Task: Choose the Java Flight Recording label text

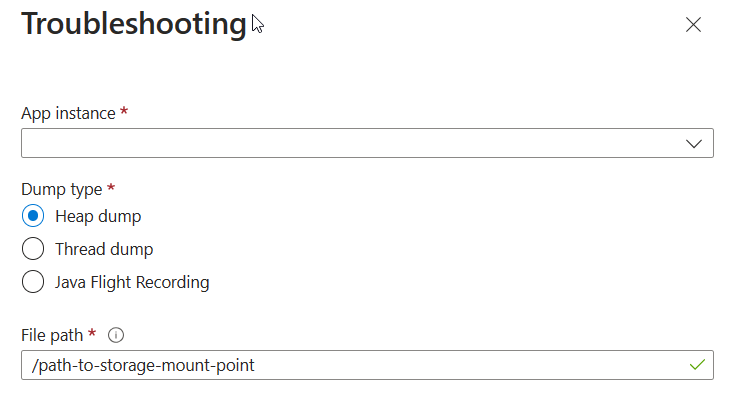Action: tap(132, 282)
